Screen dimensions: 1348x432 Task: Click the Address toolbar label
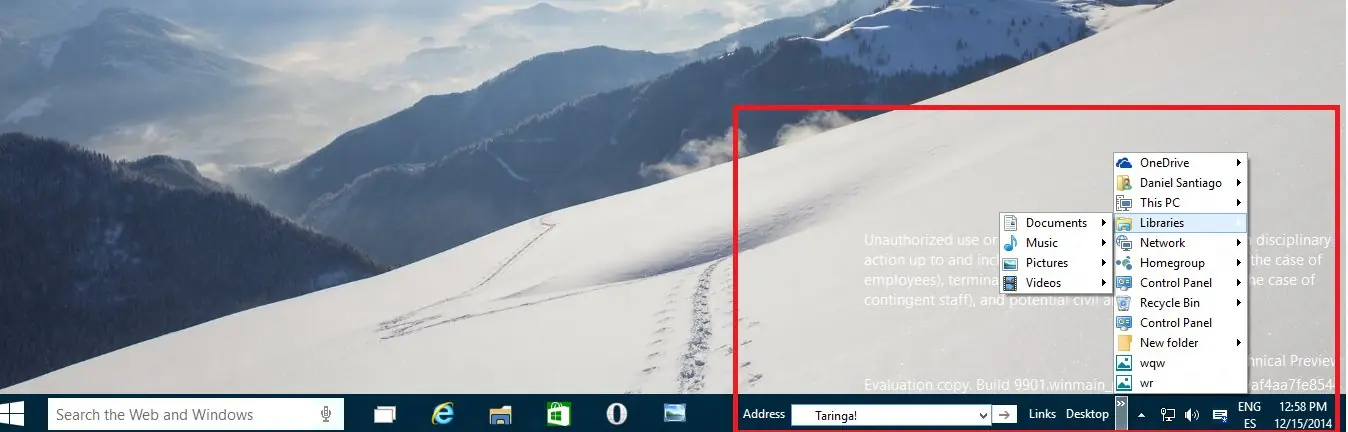click(x=764, y=414)
